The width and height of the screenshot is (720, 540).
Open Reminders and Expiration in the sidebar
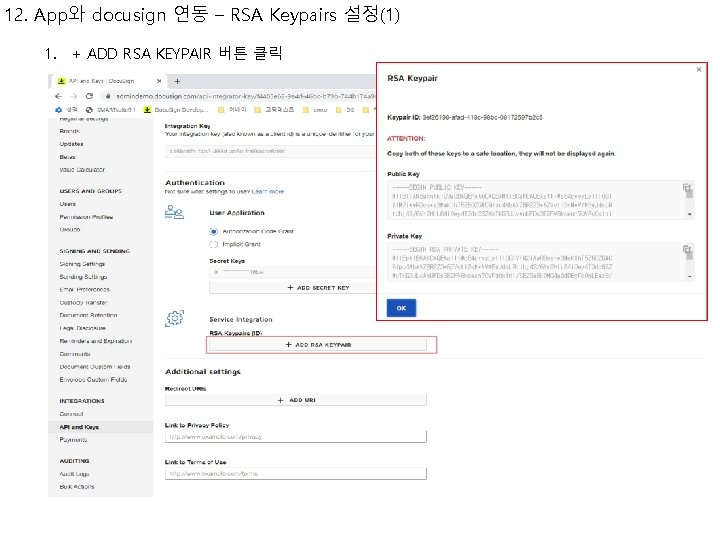pyautogui.click(x=96, y=341)
